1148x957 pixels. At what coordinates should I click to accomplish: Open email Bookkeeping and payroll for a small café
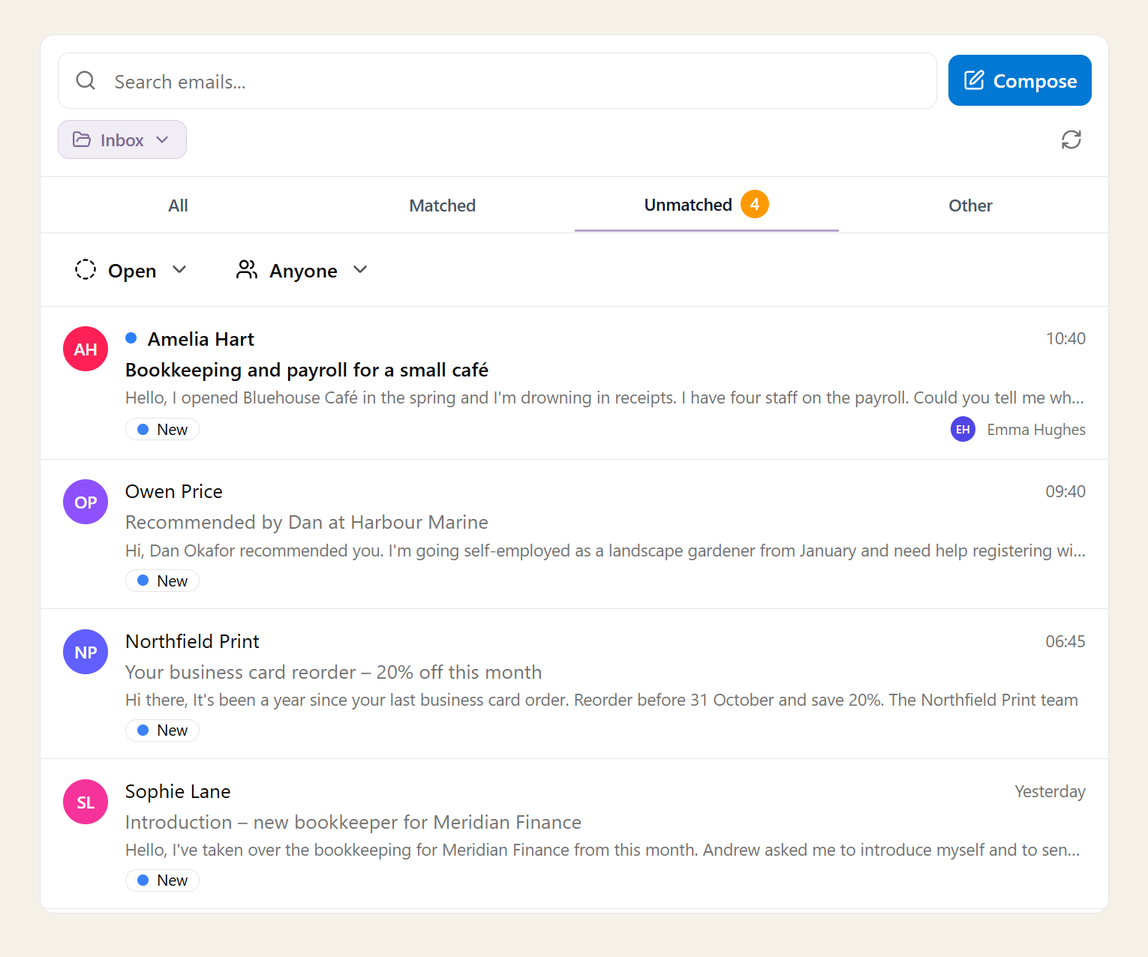pos(574,383)
